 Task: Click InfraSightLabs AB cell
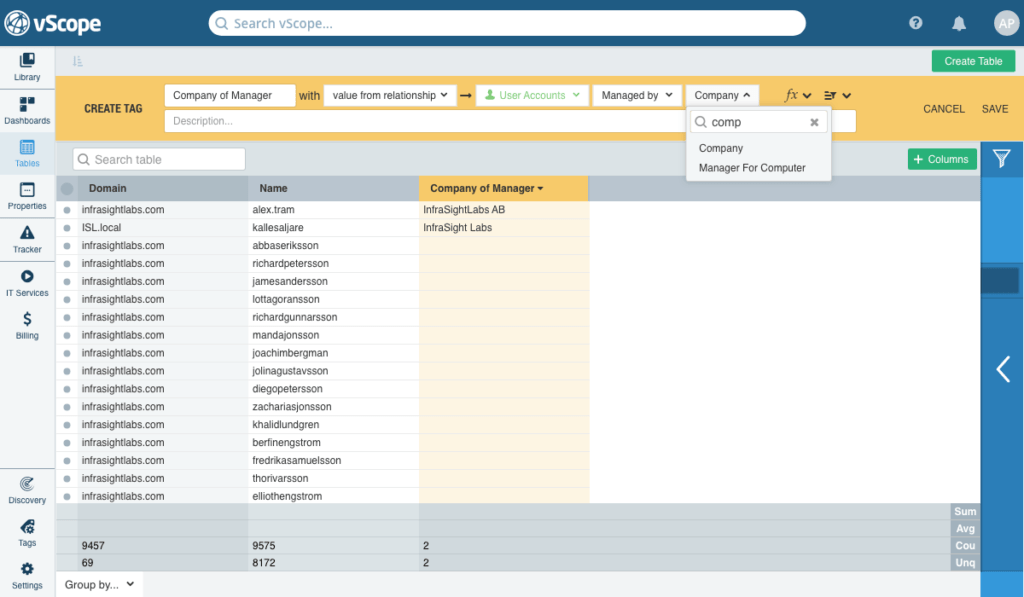504,210
